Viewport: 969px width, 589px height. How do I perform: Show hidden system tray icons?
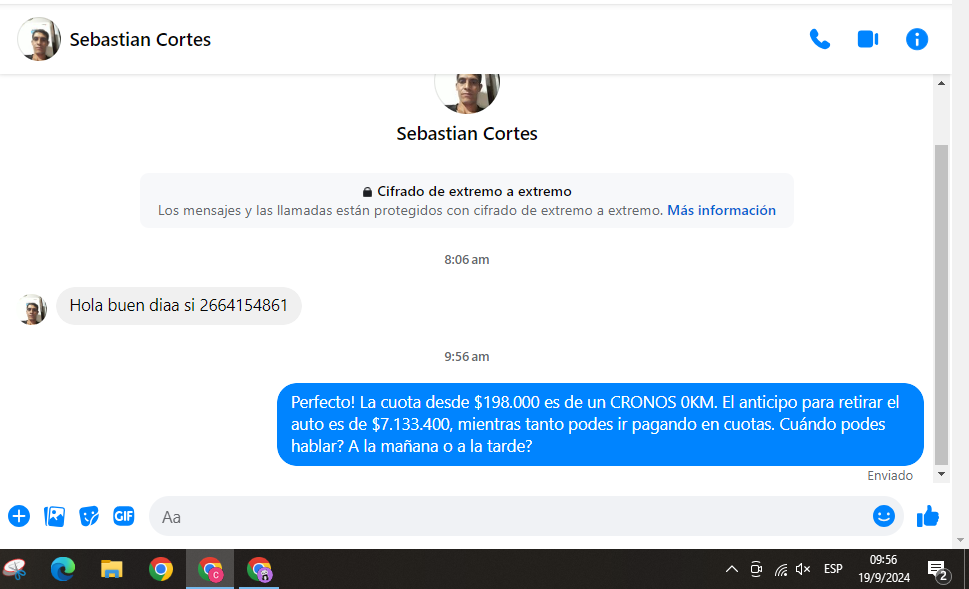click(x=732, y=569)
